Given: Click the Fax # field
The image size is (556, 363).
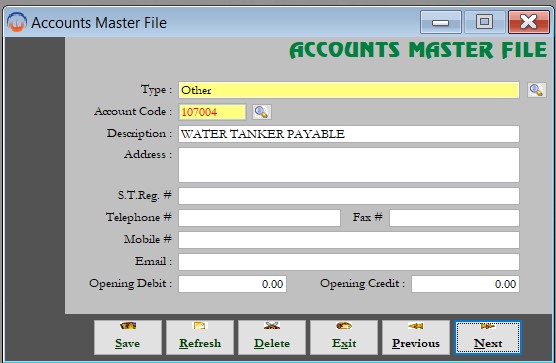Looking at the screenshot, I should coord(454,218).
